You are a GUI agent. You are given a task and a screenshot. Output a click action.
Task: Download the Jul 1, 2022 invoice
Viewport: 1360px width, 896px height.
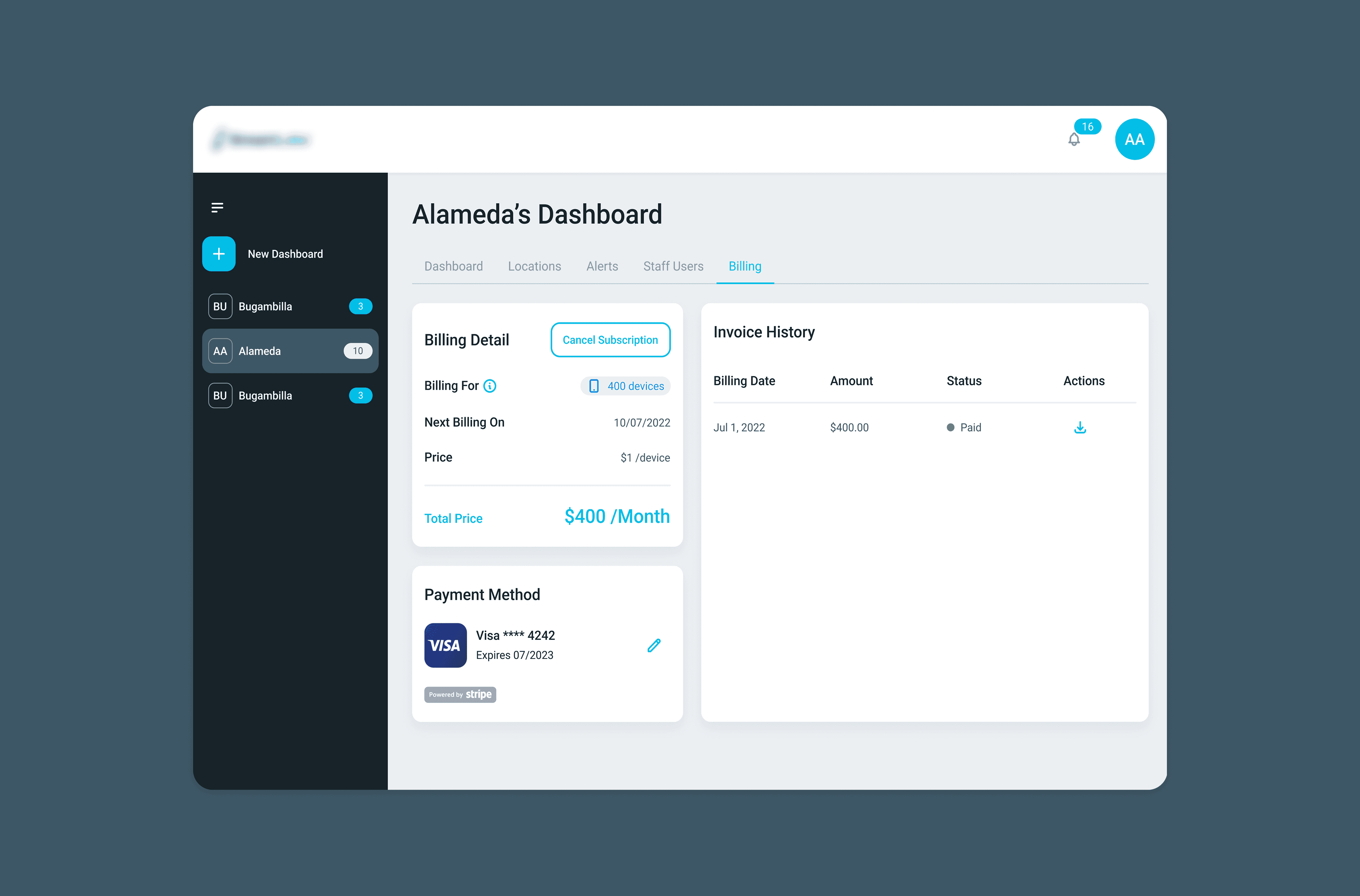coord(1080,428)
